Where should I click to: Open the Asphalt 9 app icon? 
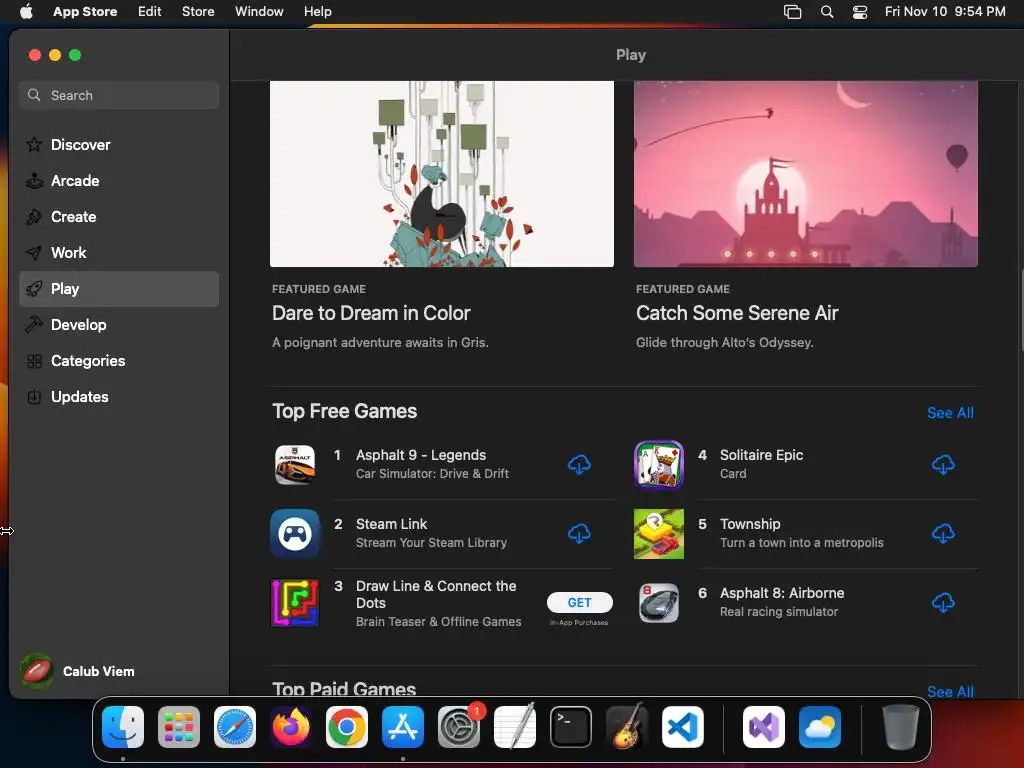click(295, 464)
